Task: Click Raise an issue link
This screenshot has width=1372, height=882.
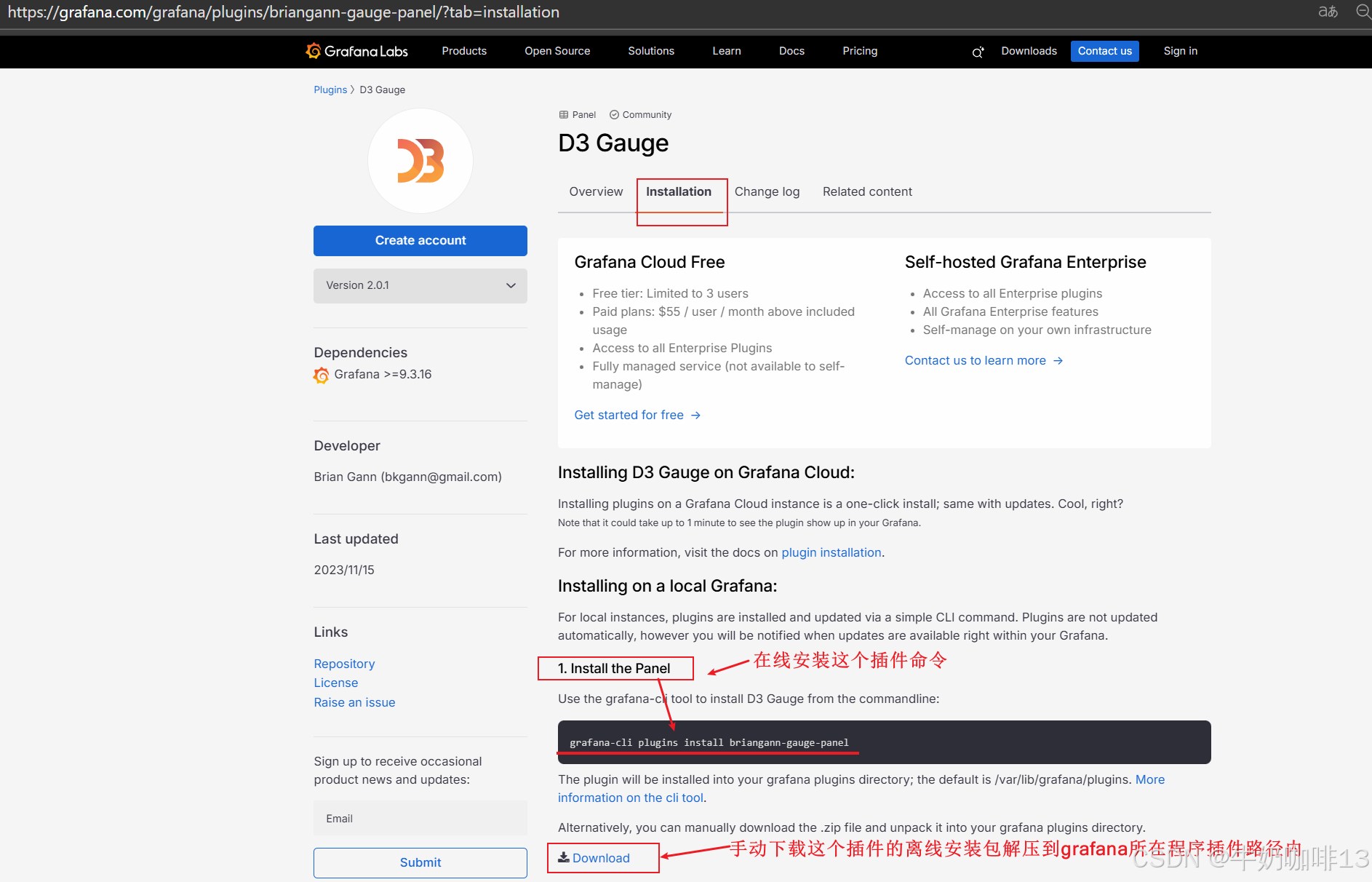Action: 354,702
